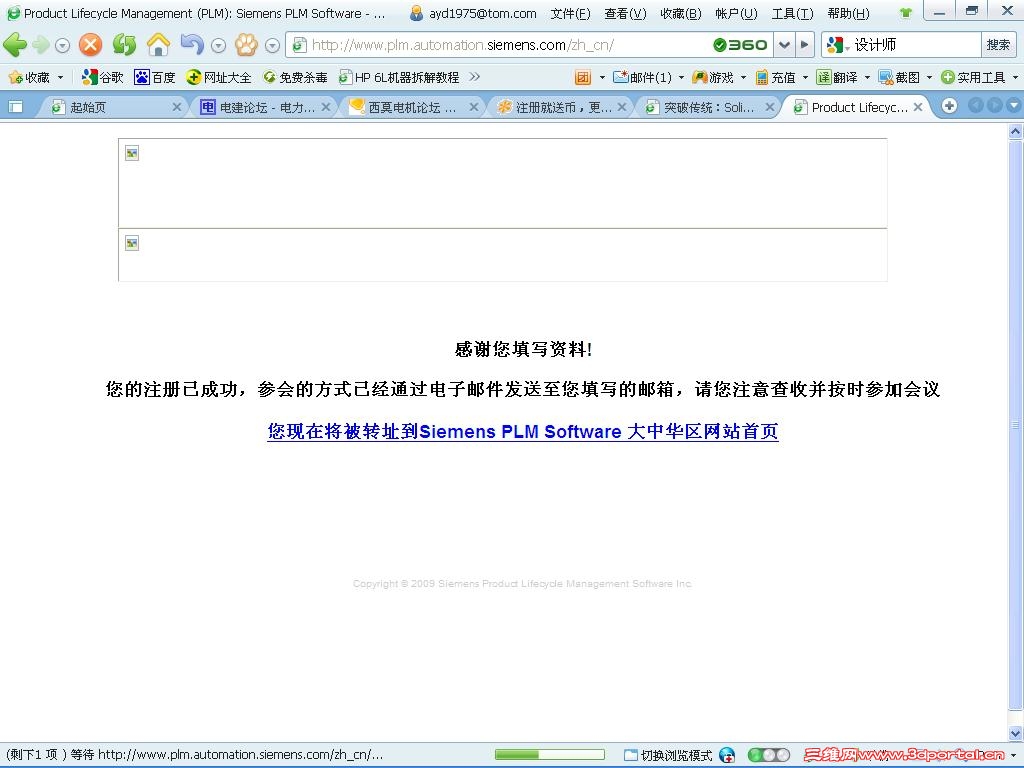
Task: Open address bar history dropdown
Action: 785,45
